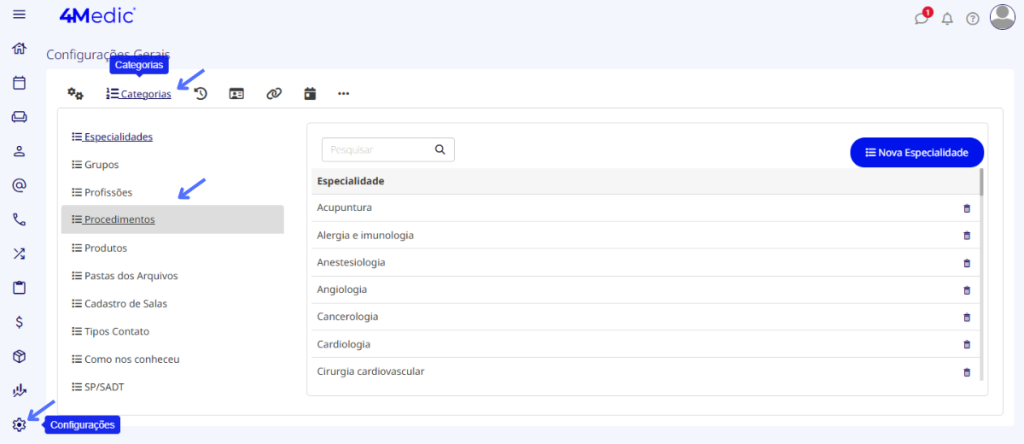The image size is (1024, 444).
Task: Open the history clock tab icon
Action: (x=201, y=94)
